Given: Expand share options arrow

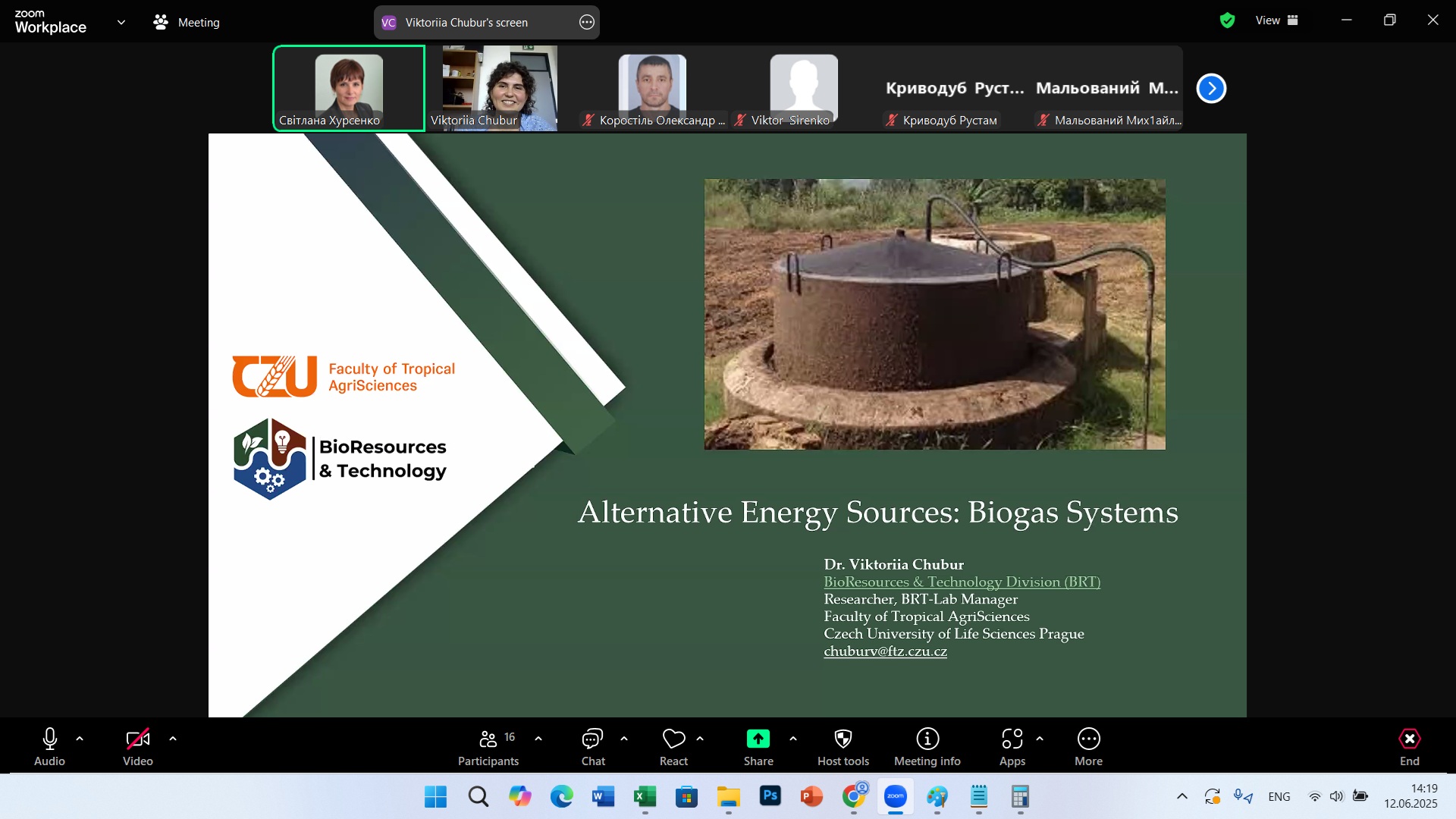Looking at the screenshot, I should pyautogui.click(x=793, y=739).
